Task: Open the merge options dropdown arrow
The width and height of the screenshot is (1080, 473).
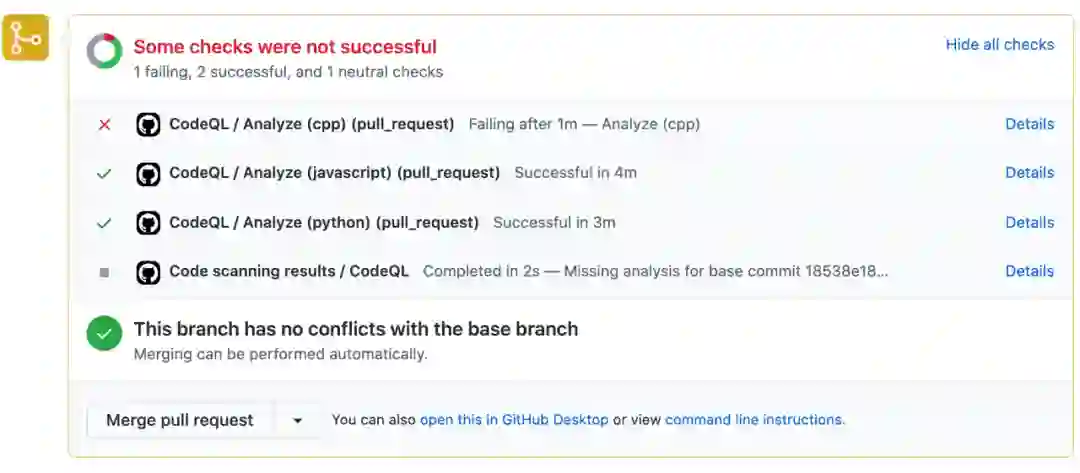Action: [x=297, y=421]
